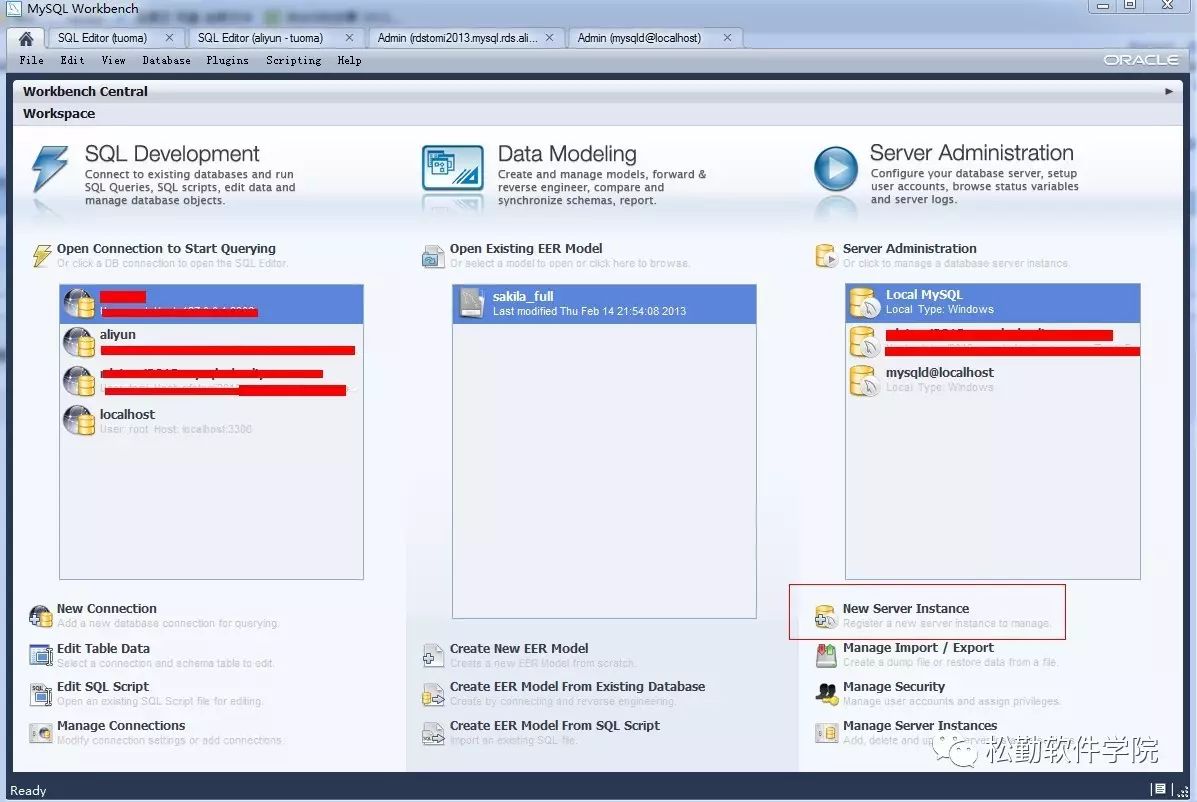Click the Server Administration play icon
Image resolution: width=1197 pixels, height=802 pixels.
click(836, 169)
